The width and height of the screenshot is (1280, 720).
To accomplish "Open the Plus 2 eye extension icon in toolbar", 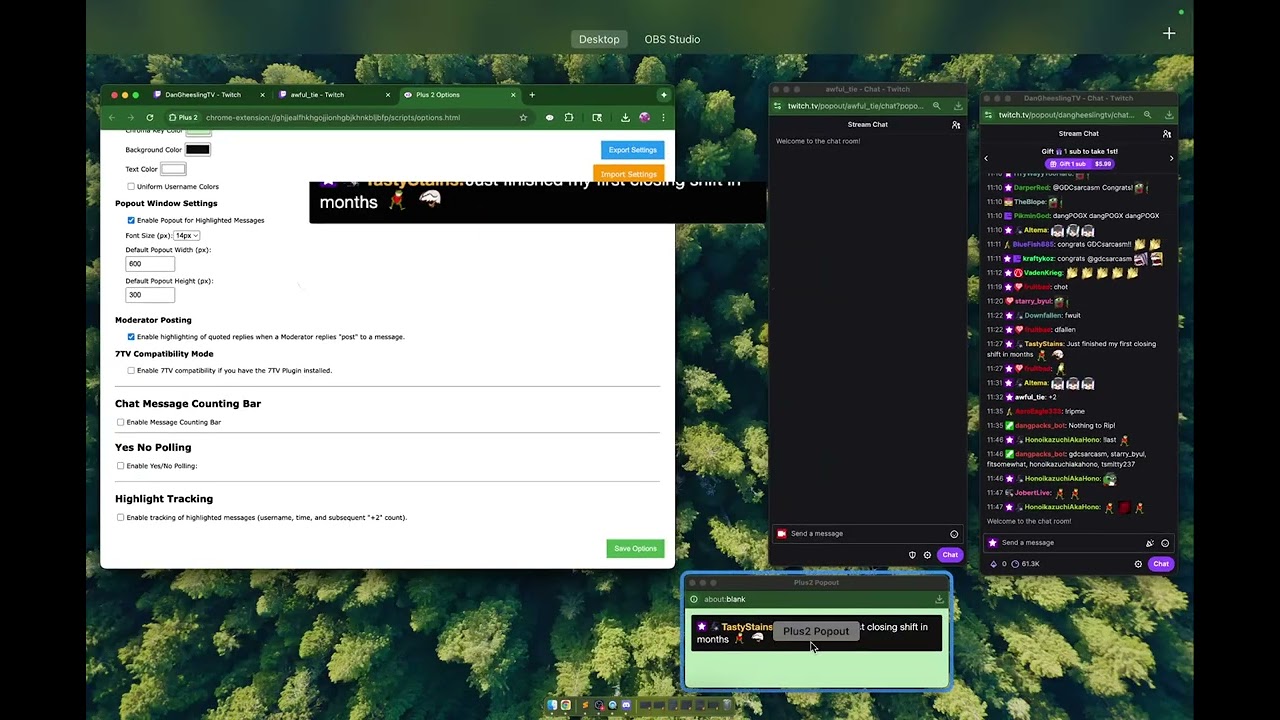I will click(549, 117).
